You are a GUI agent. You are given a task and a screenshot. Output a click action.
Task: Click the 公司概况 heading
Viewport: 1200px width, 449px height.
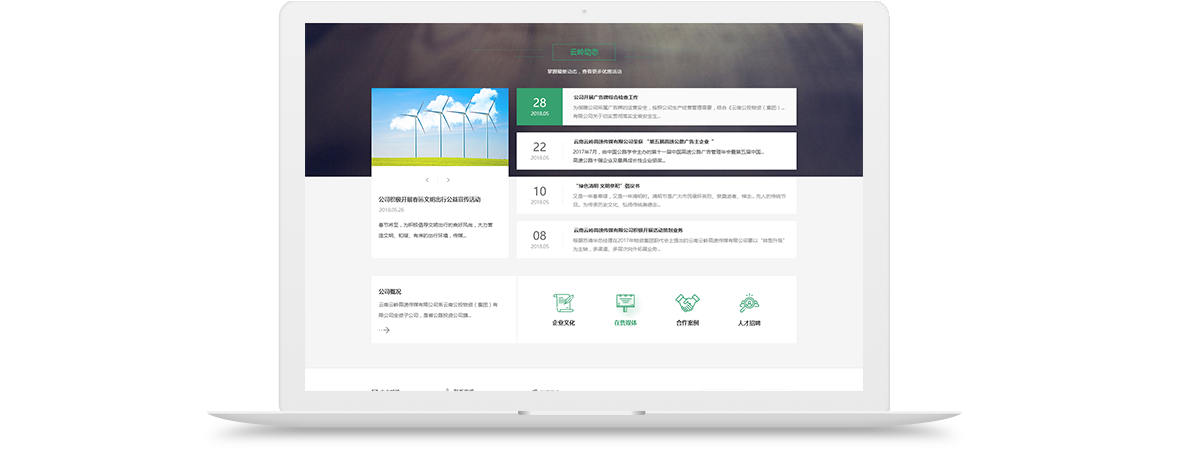(390, 292)
